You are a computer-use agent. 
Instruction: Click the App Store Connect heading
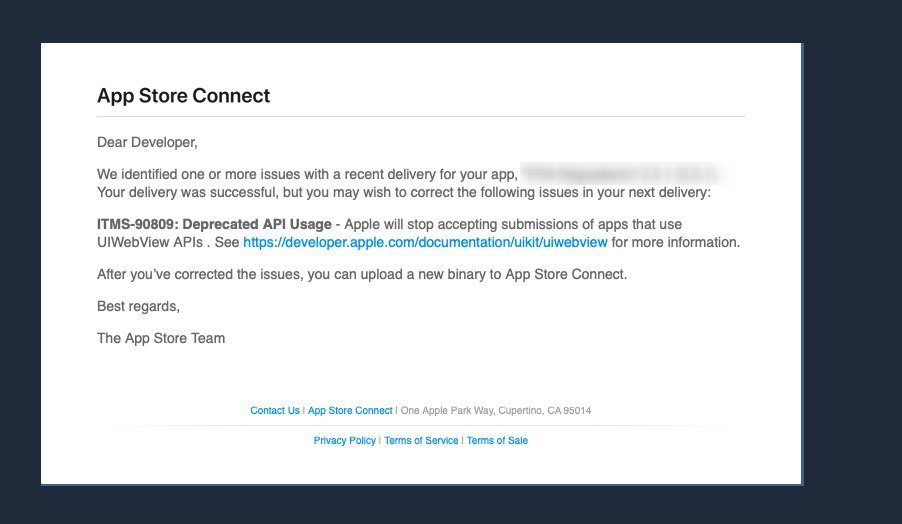pos(184,95)
